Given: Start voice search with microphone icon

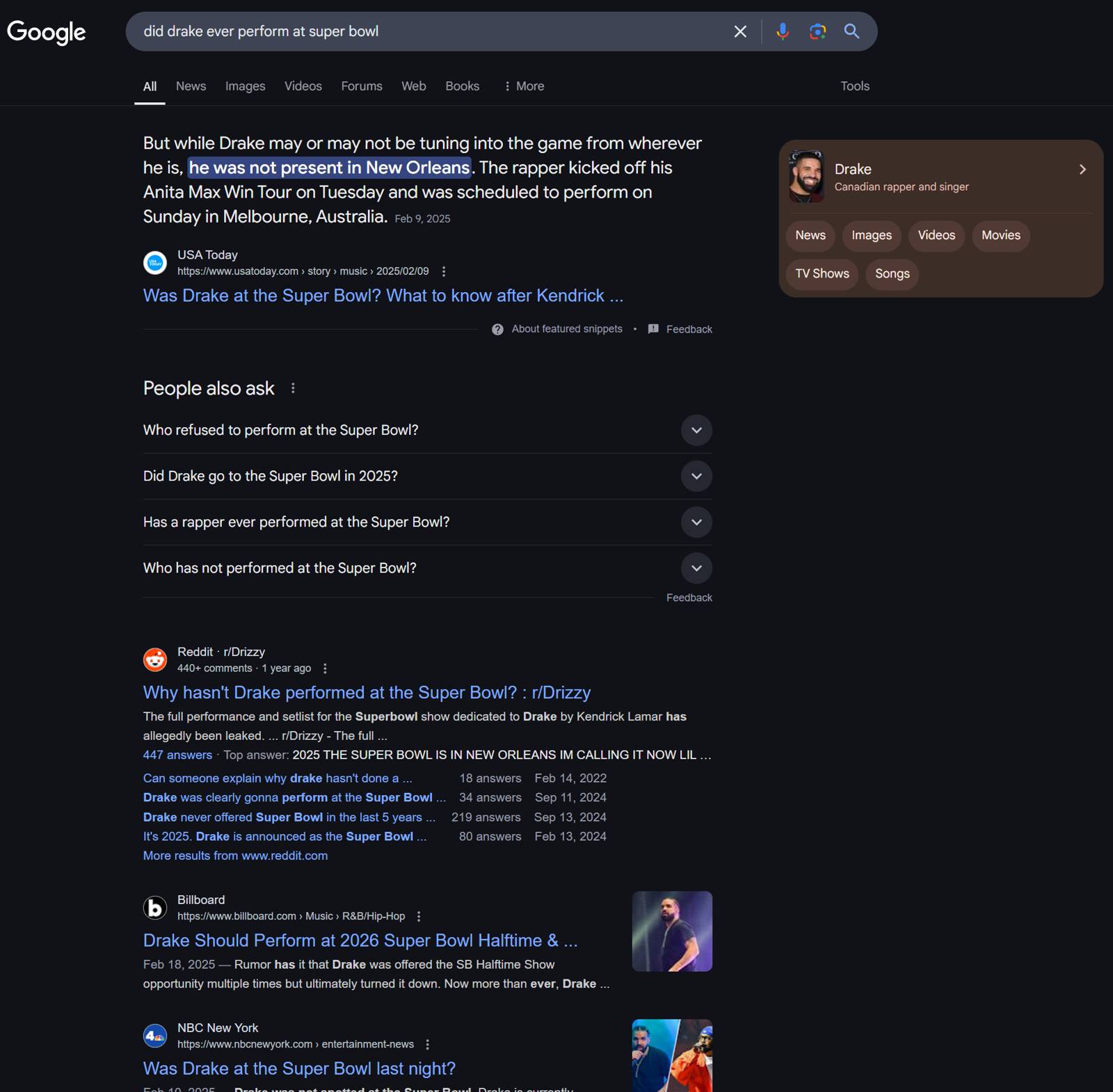Looking at the screenshot, I should click(x=783, y=31).
